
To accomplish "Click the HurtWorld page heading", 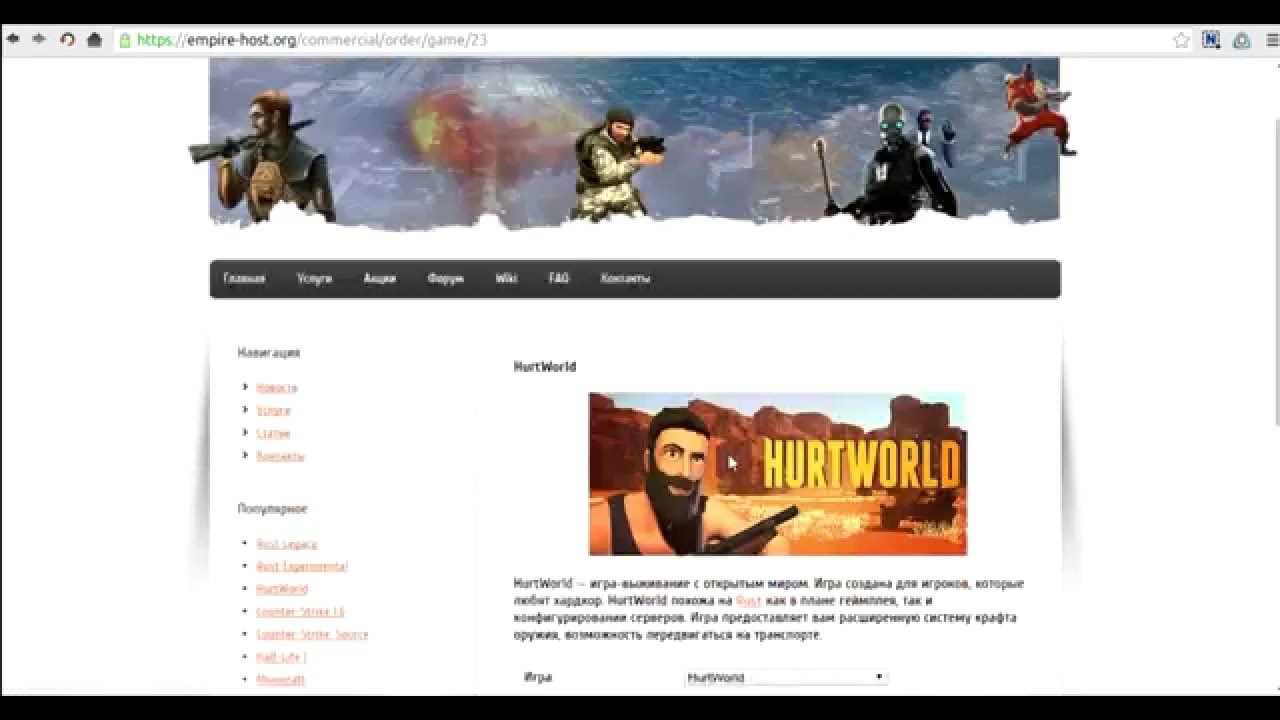I will (545, 367).
